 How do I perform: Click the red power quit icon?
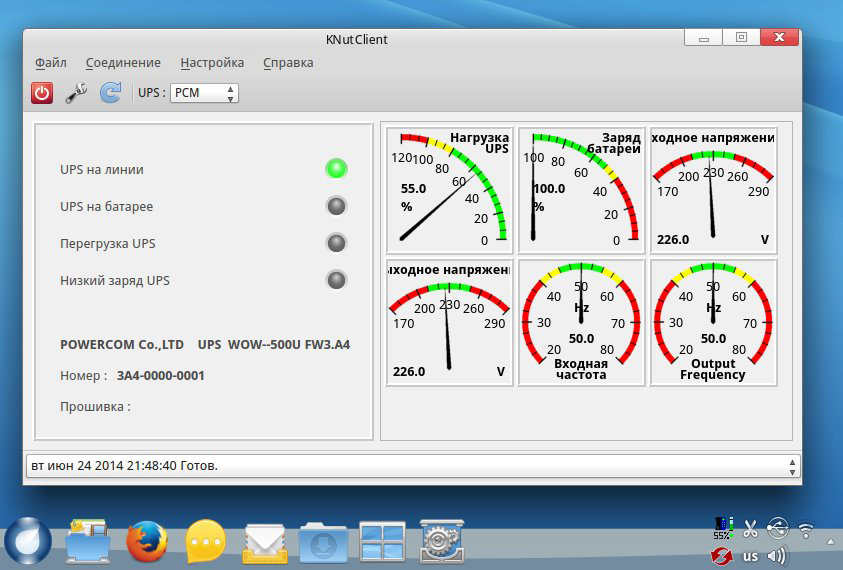coord(42,93)
